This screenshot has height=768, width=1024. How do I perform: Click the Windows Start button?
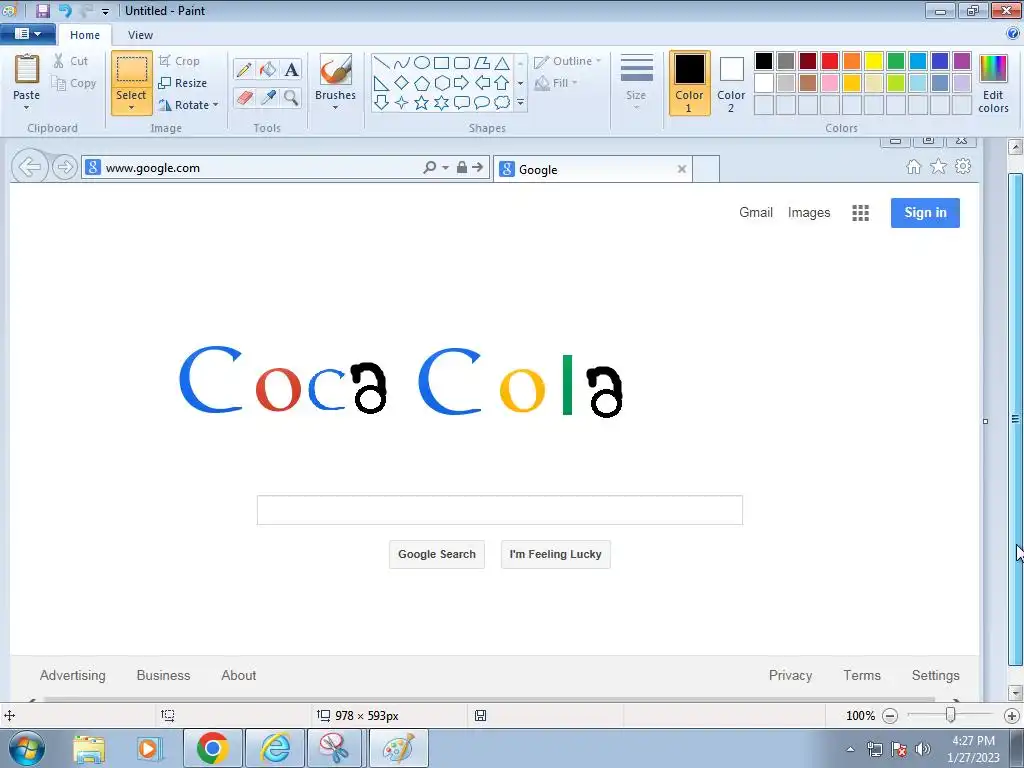point(26,748)
